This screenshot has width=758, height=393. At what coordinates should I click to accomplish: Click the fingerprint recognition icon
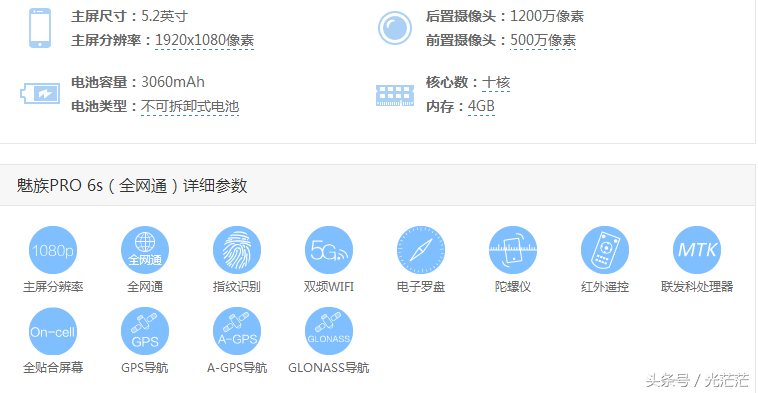[237, 250]
